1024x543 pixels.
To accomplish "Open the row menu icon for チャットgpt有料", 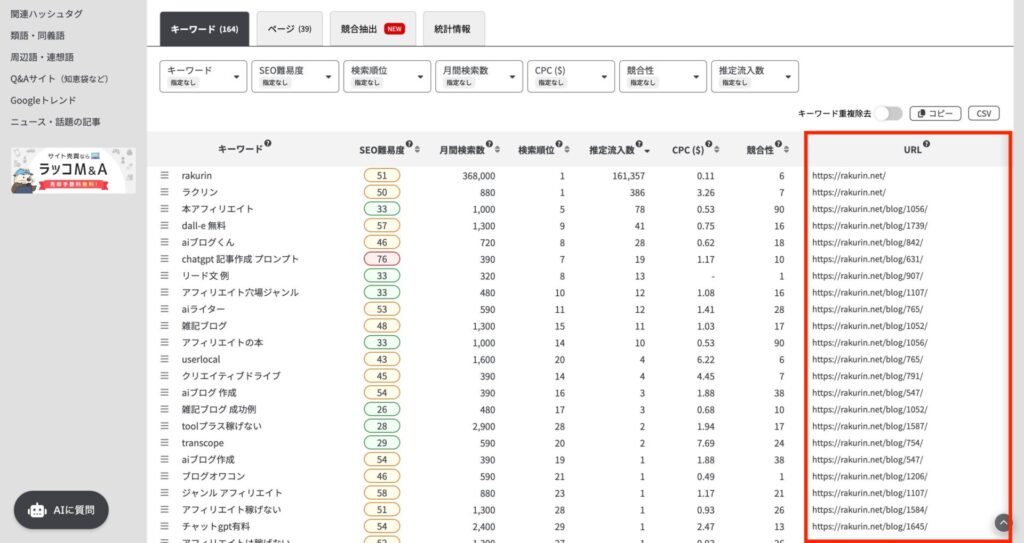I will click(x=165, y=526).
